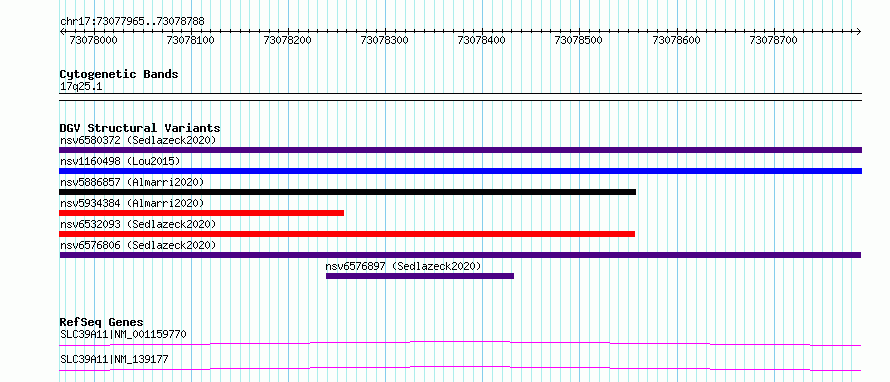
Task: Open the nsv6580372 (Sedlazeck2020) variant label
Action: pyautogui.click(x=138, y=140)
